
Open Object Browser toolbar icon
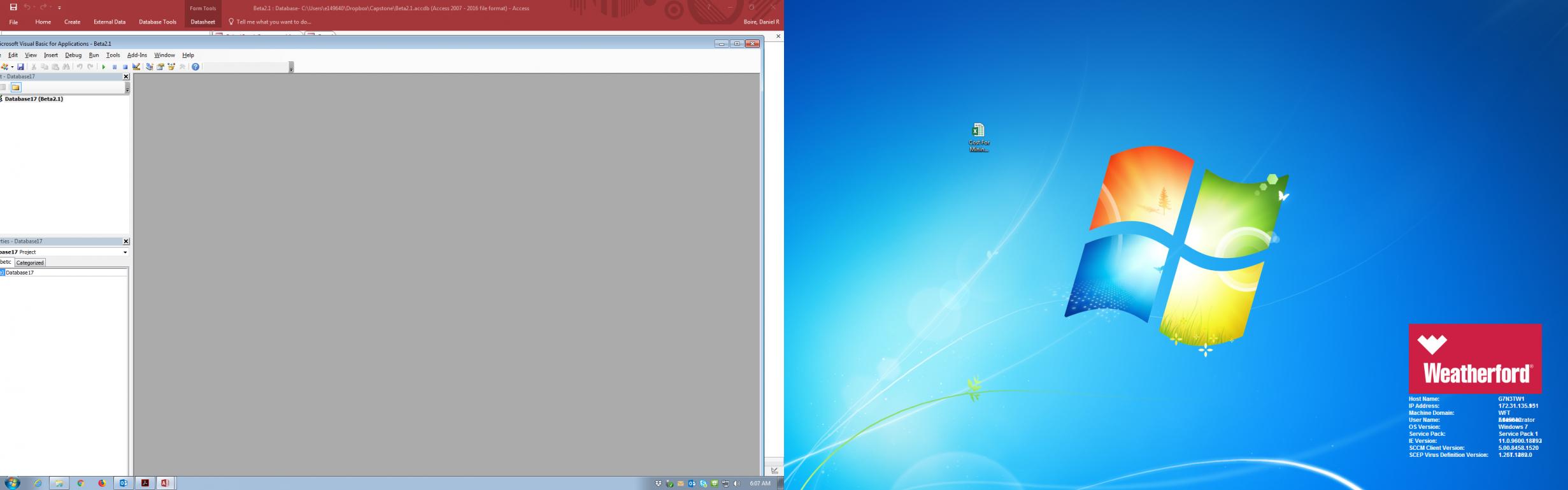171,67
